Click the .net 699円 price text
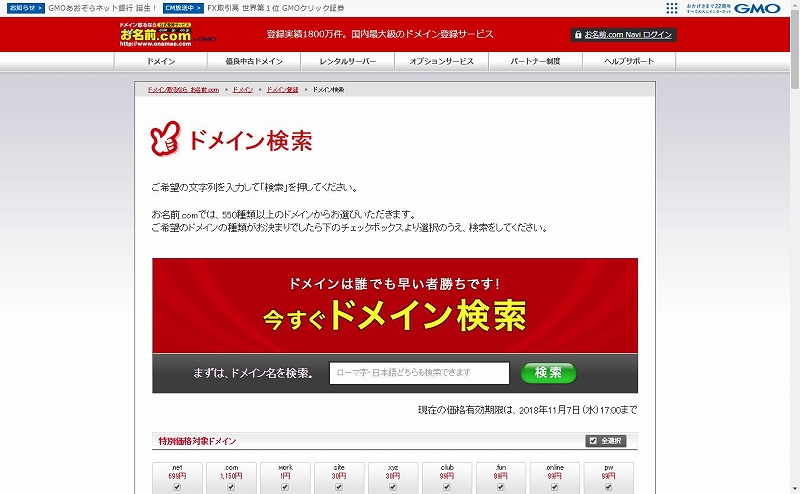 click(177, 476)
